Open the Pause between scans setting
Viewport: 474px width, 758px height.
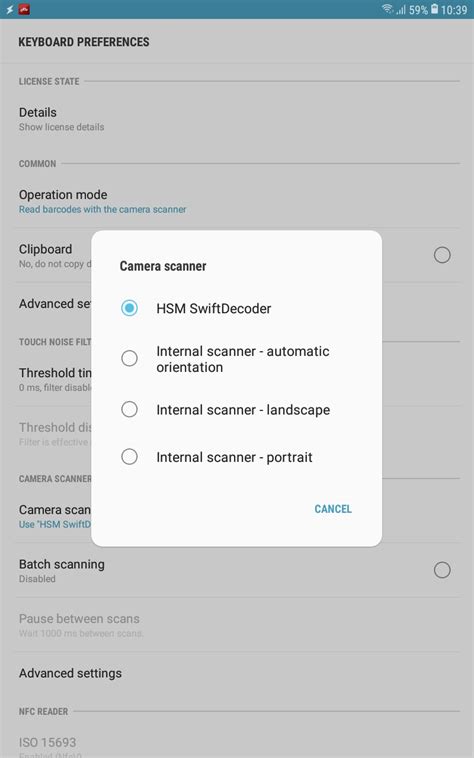[x=237, y=625]
